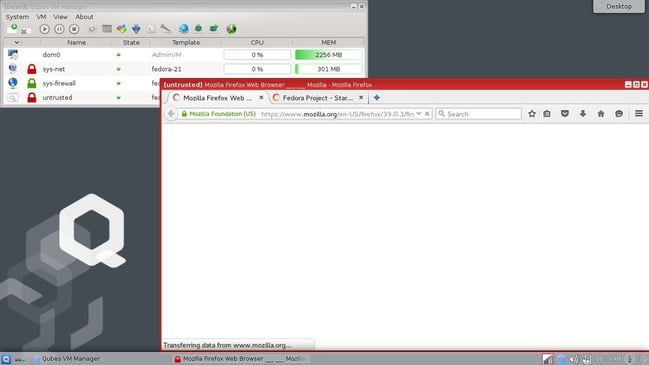
Task: Open the URL history dropdown arrow
Action: (x=419, y=113)
